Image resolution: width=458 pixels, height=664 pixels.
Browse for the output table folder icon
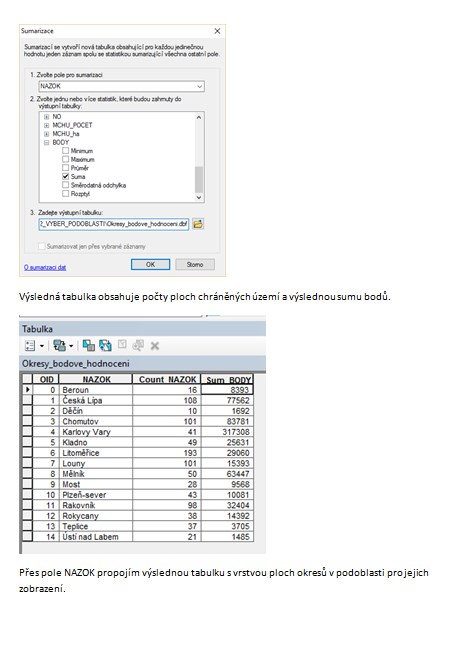(198, 224)
